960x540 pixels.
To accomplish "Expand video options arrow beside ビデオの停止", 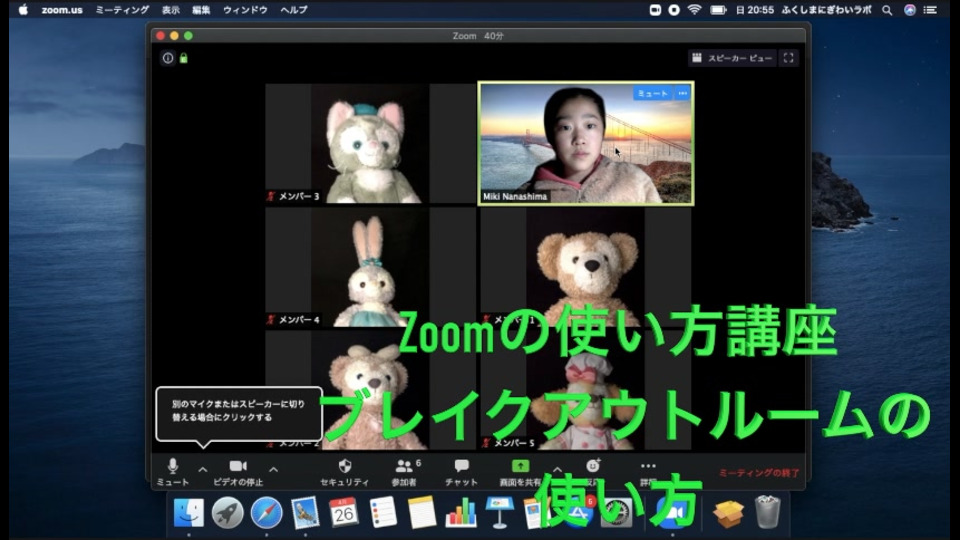I will point(274,470).
